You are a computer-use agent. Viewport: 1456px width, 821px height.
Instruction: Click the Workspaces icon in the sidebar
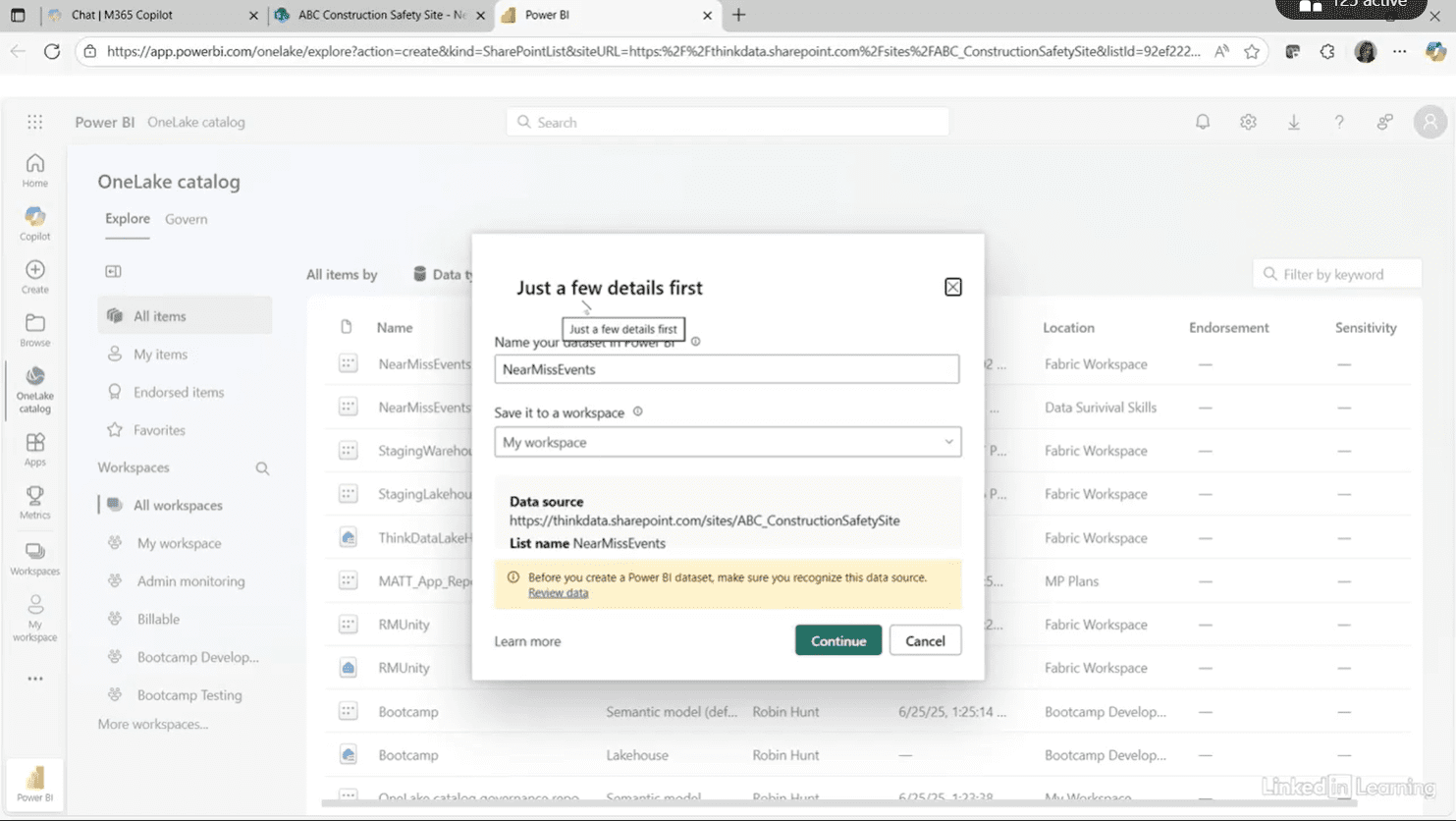point(34,555)
